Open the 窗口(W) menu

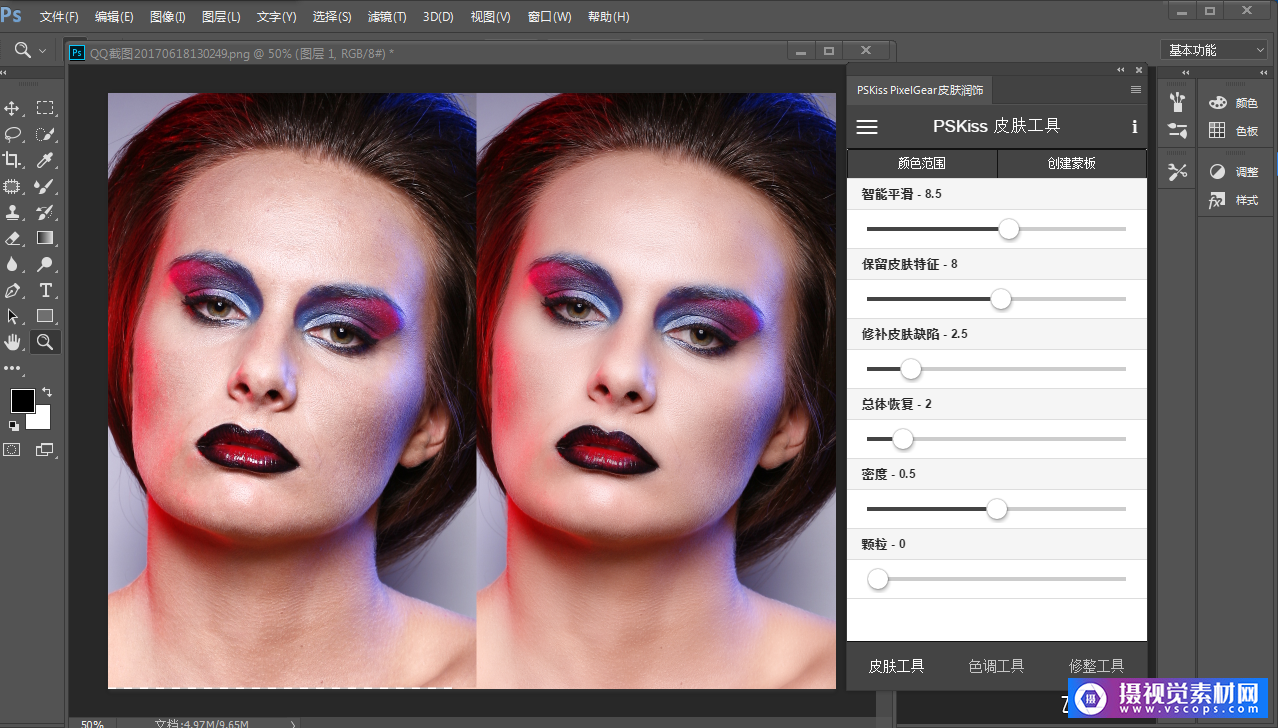pos(549,17)
